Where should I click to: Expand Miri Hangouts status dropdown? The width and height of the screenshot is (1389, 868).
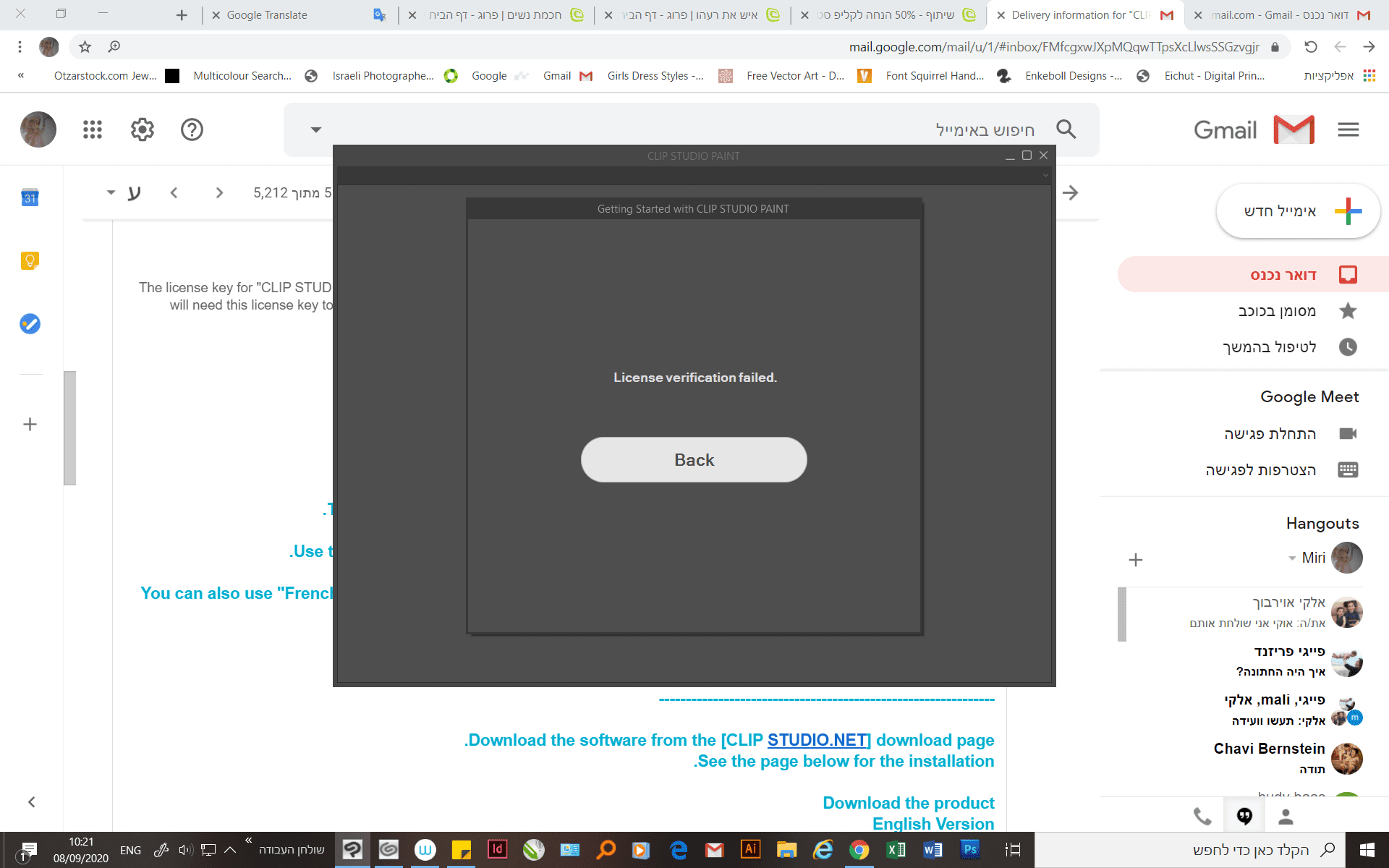pos(1292,558)
